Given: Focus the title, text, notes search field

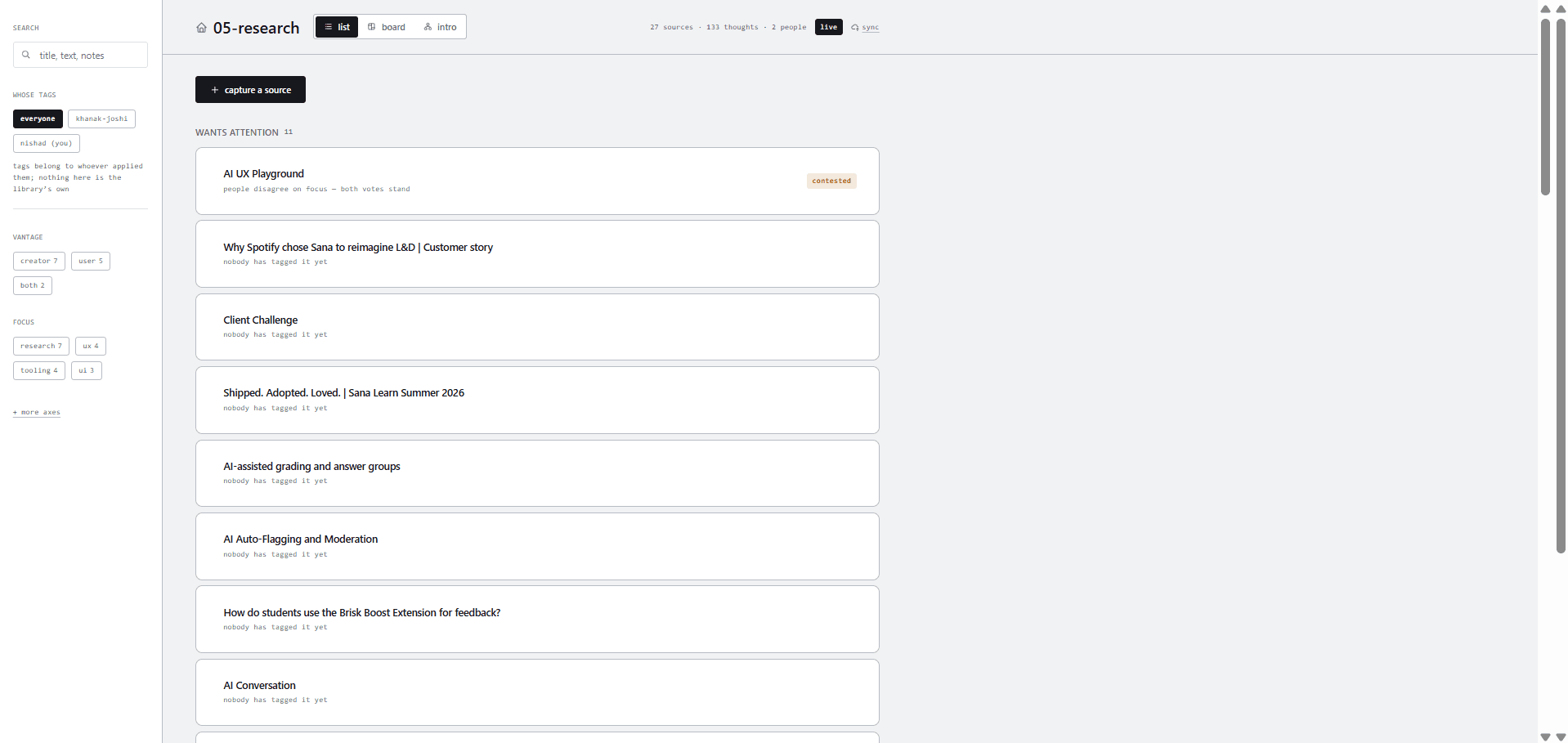Looking at the screenshot, I should pos(80,55).
